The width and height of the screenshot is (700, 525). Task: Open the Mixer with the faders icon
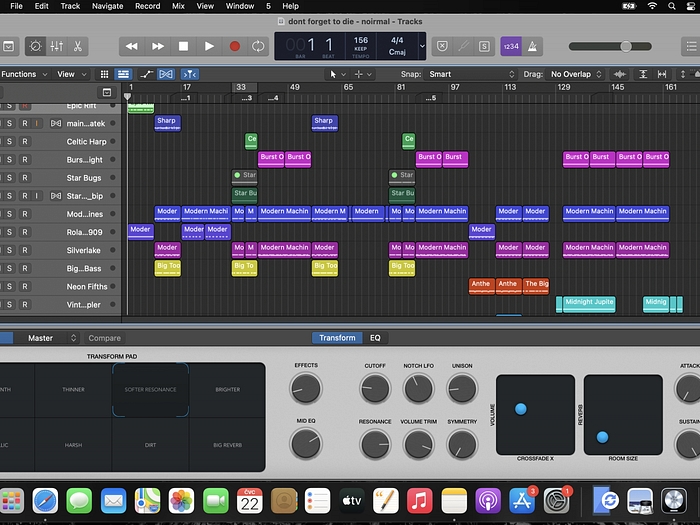click(57, 46)
